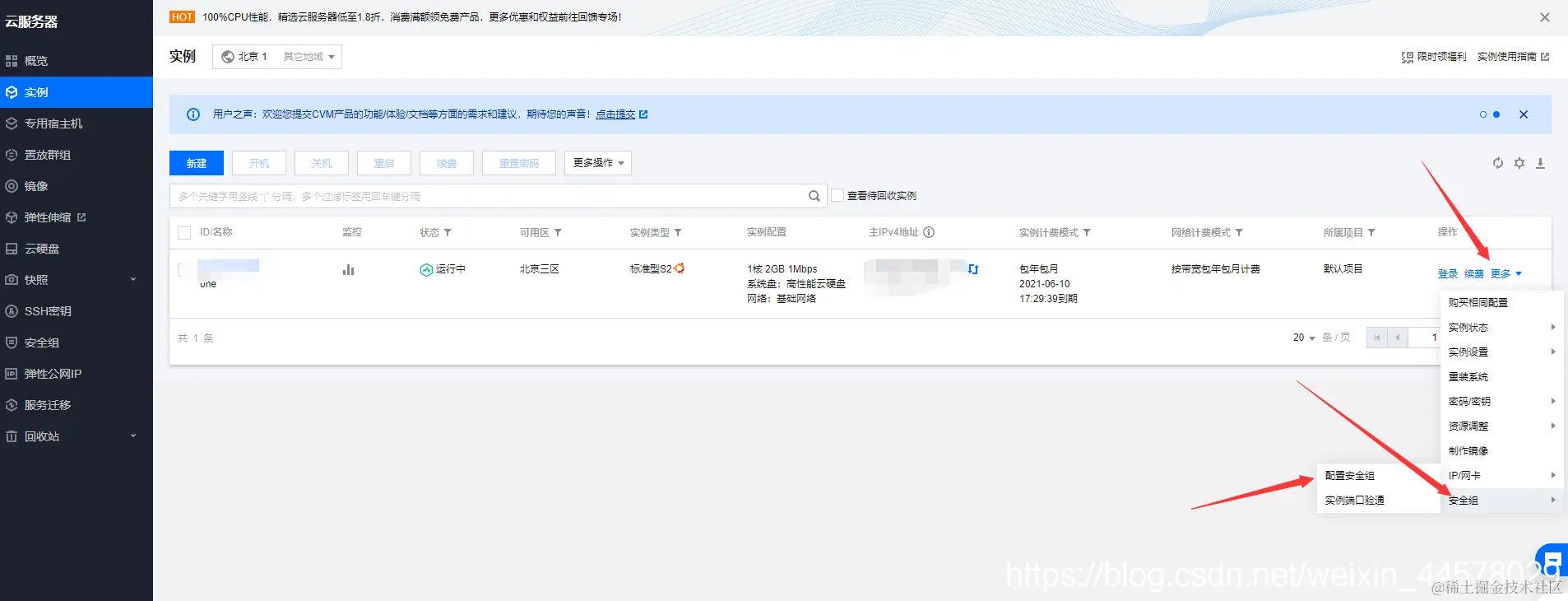Click the refresh list icon

pyautogui.click(x=1498, y=163)
